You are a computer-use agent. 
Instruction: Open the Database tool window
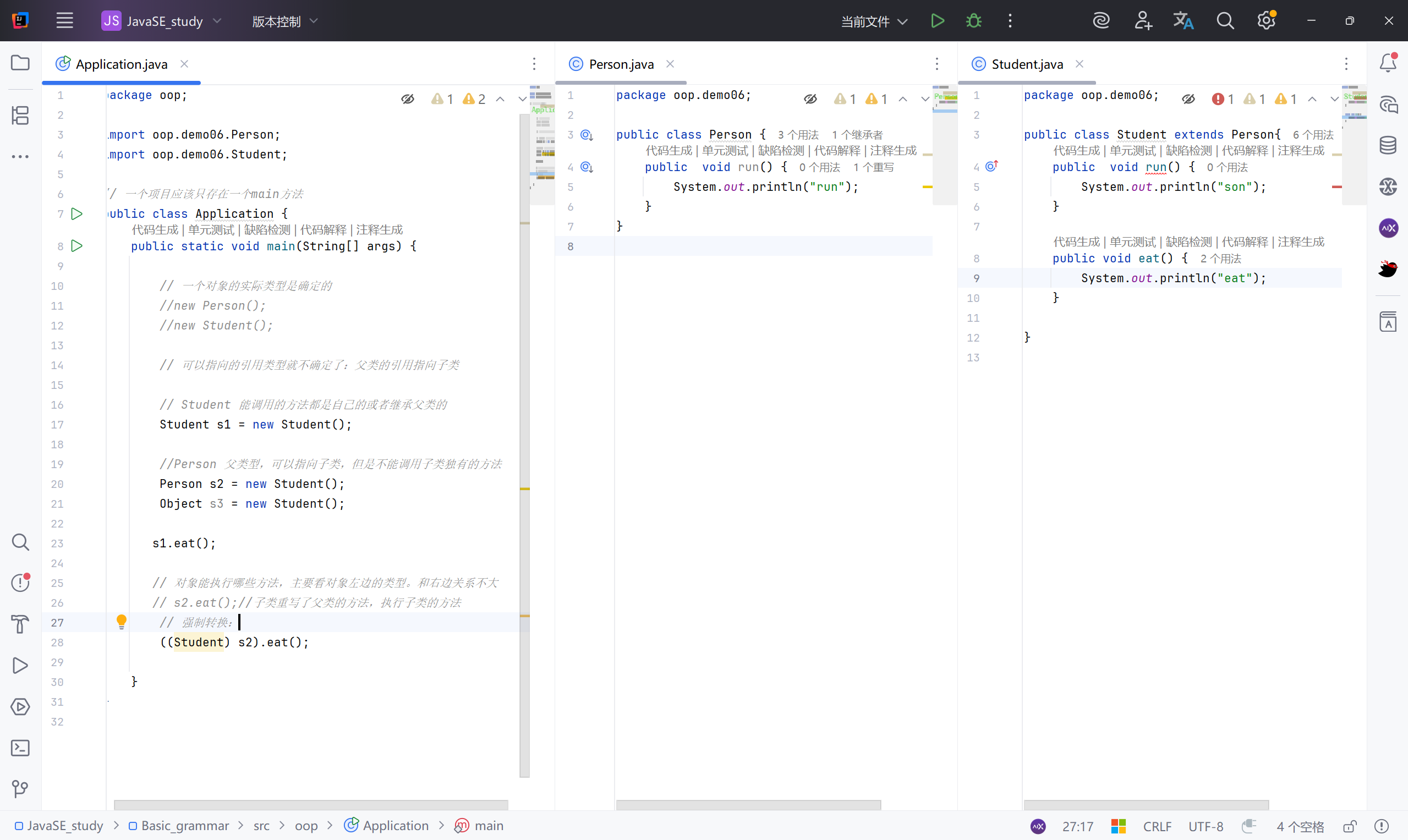pos(1388,145)
